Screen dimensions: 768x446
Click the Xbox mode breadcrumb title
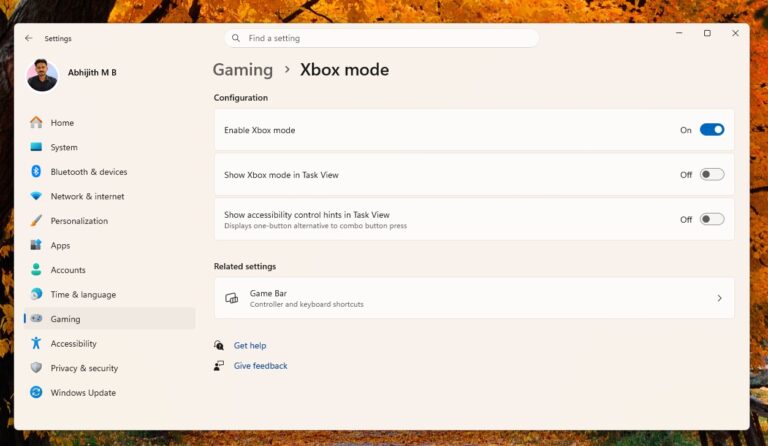tap(344, 70)
